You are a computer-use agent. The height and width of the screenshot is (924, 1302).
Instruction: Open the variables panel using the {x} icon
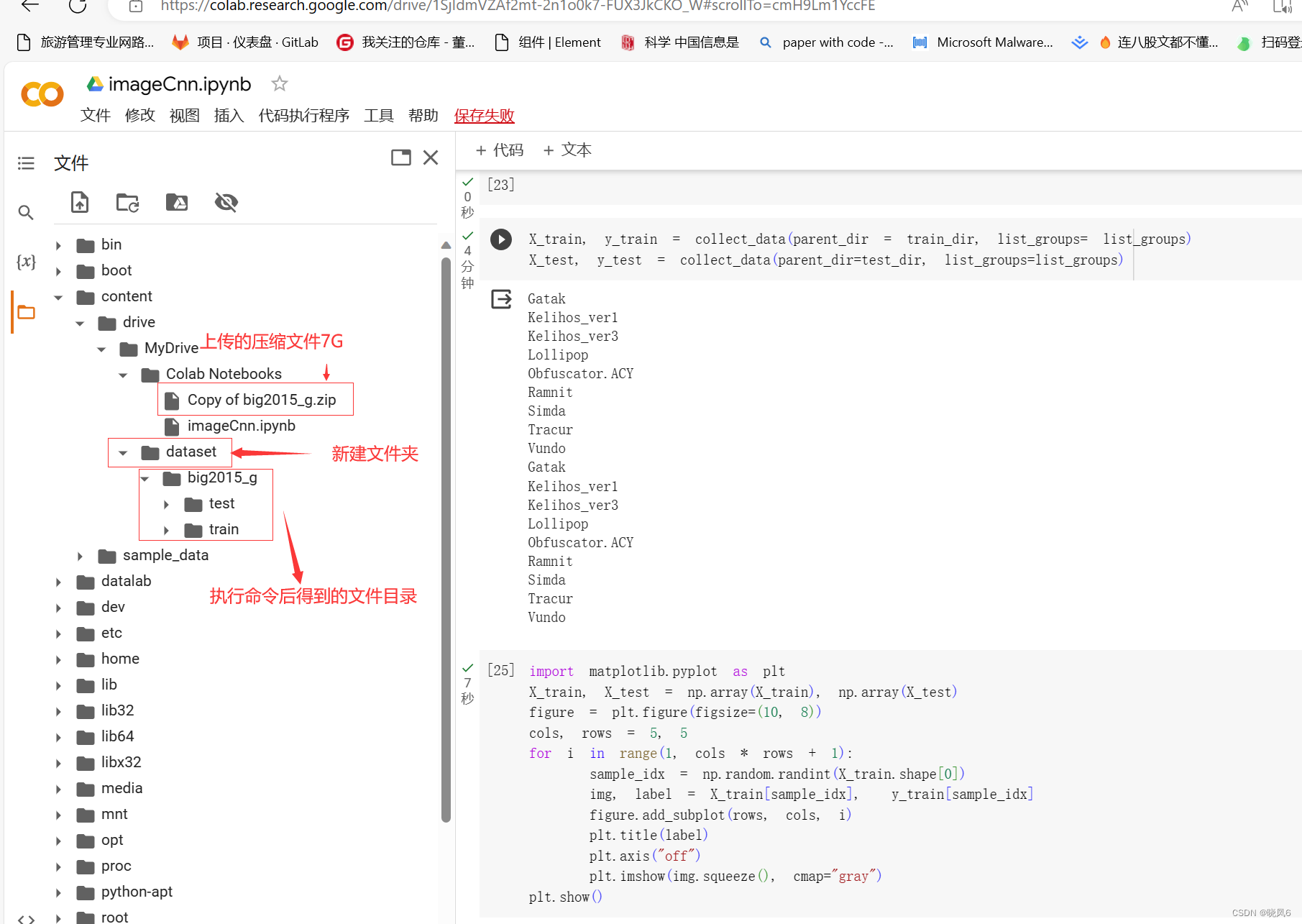(x=26, y=262)
